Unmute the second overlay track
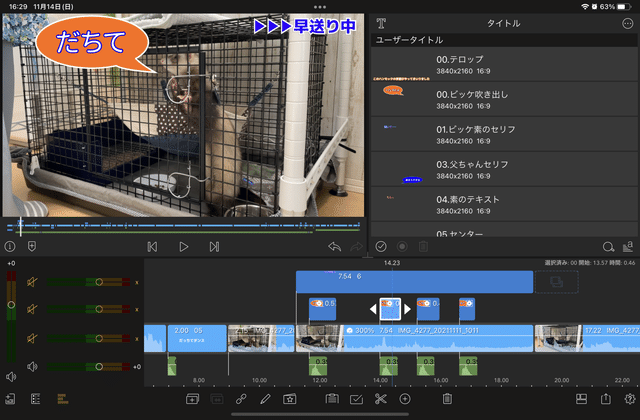640x420 pixels. tap(32, 309)
